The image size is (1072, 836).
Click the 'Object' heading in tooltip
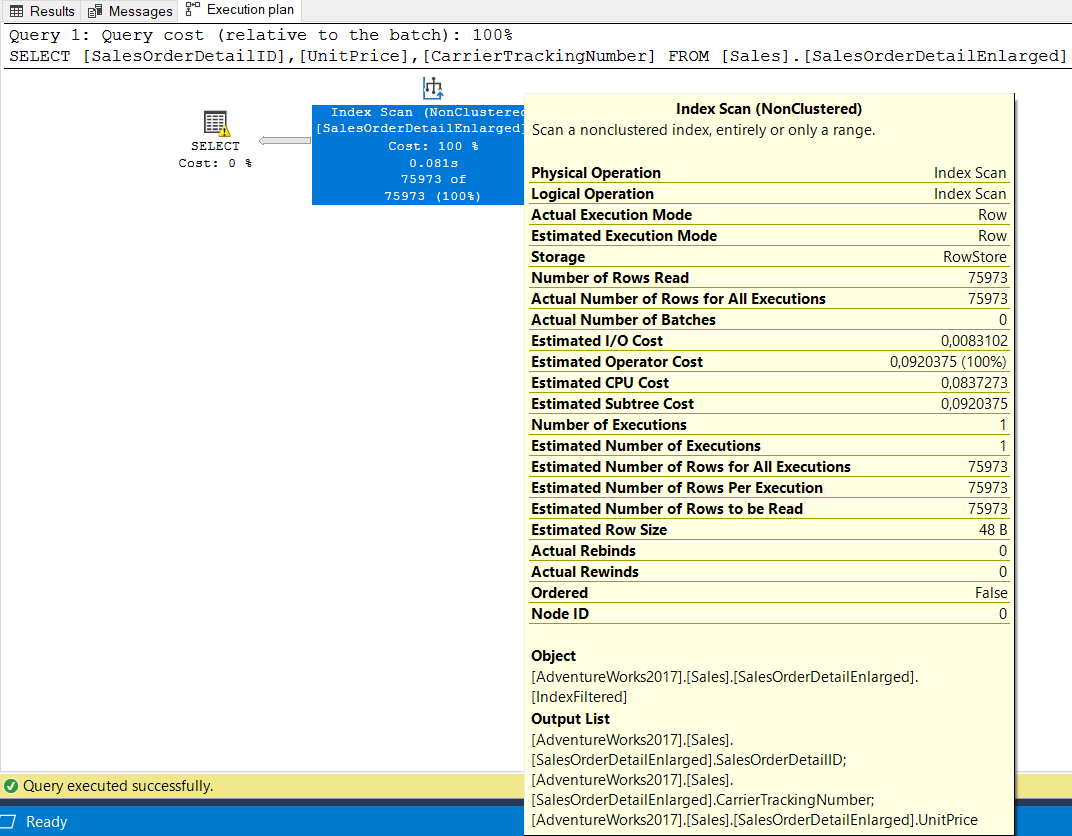click(x=553, y=656)
